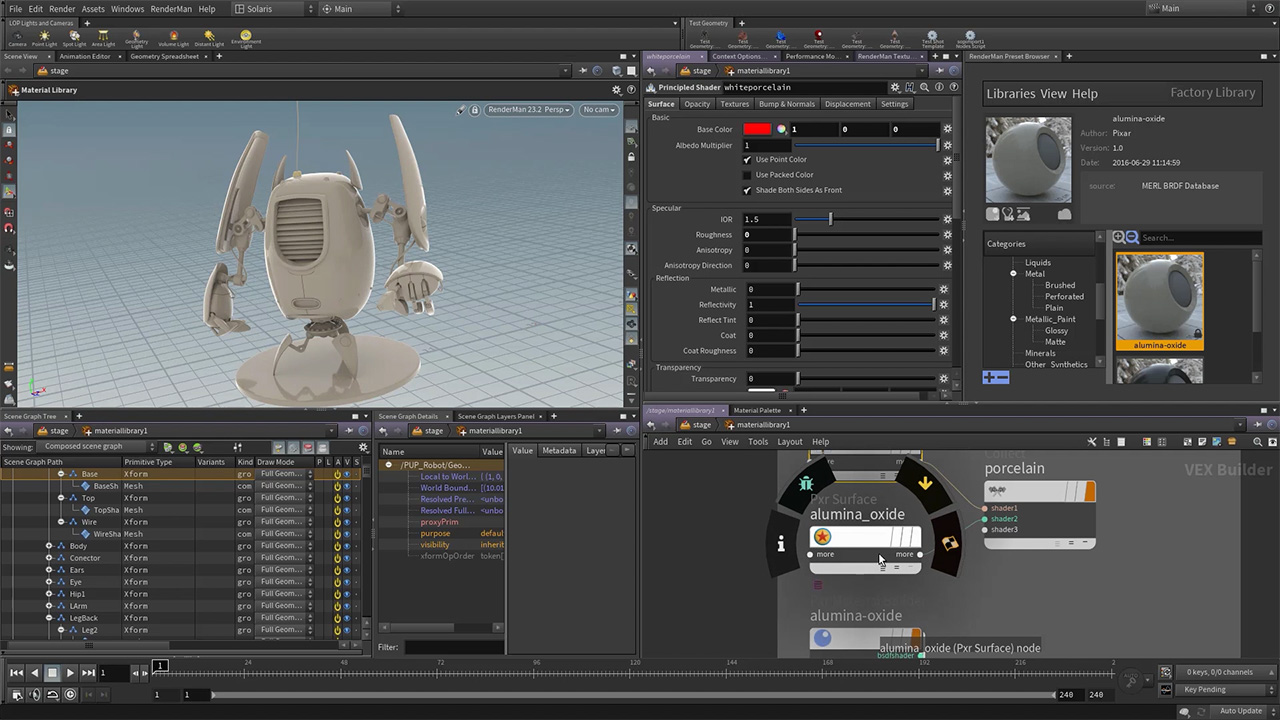Toggle Use Point Color checkbox
The width and height of the screenshot is (1280, 720).
point(747,160)
